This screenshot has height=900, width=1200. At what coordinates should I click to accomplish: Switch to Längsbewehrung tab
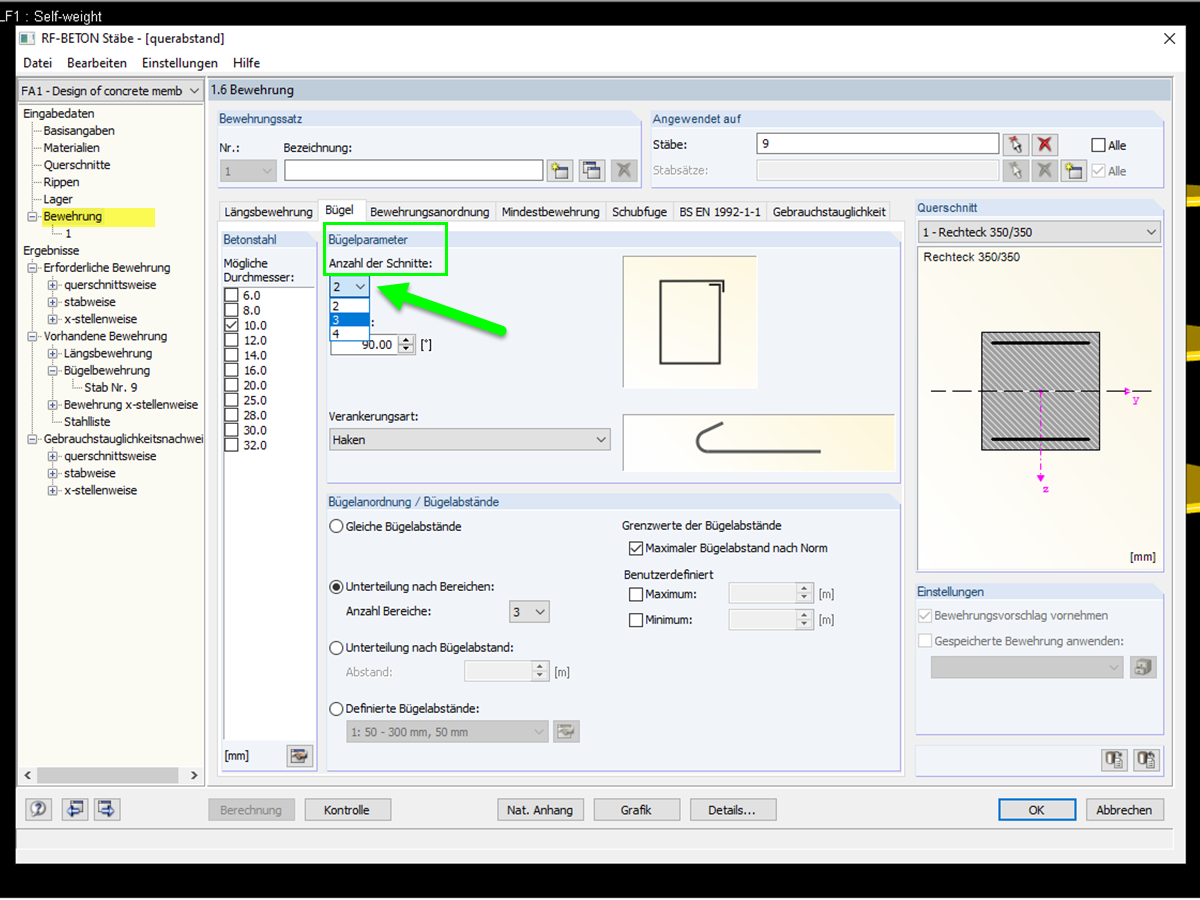268,212
